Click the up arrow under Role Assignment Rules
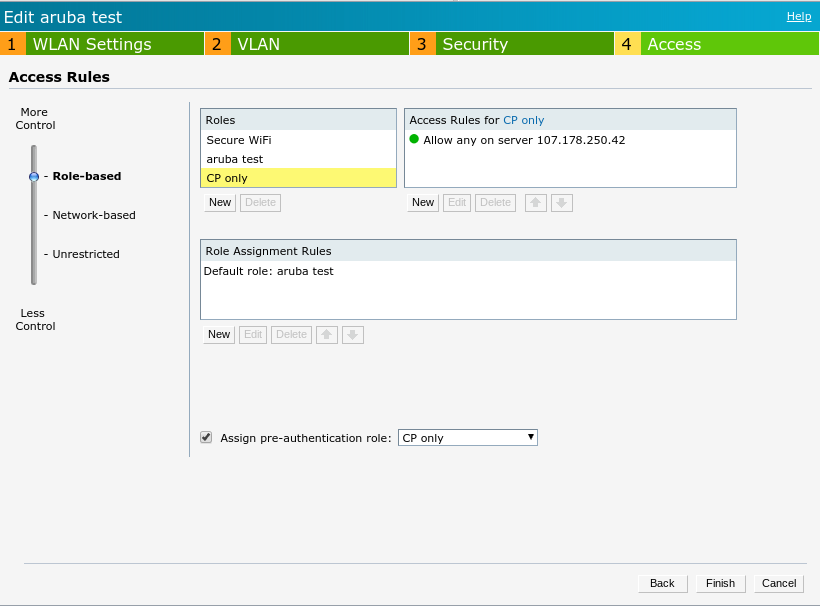Viewport: 820px width, 606px height. pyautogui.click(x=326, y=334)
